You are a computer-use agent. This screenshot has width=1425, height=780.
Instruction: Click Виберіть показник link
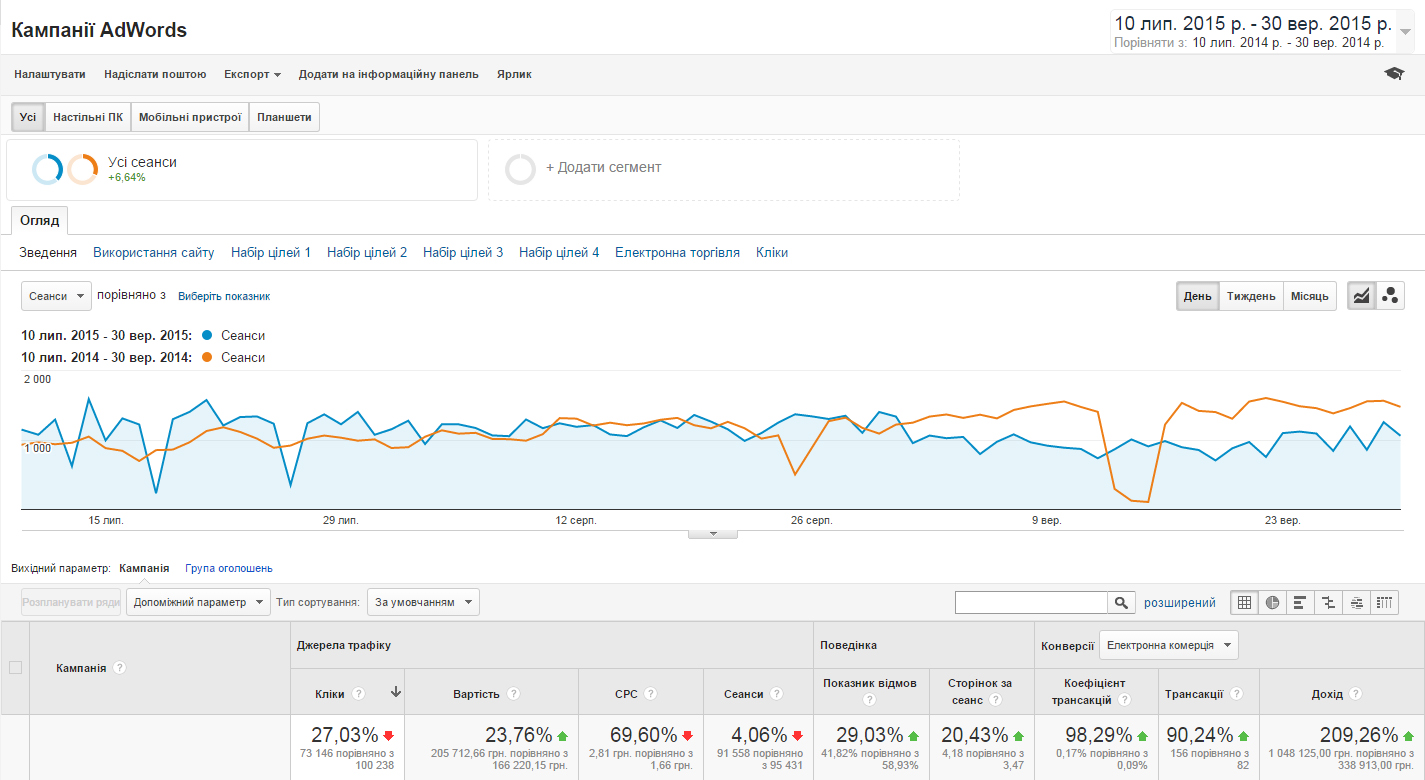(x=224, y=297)
